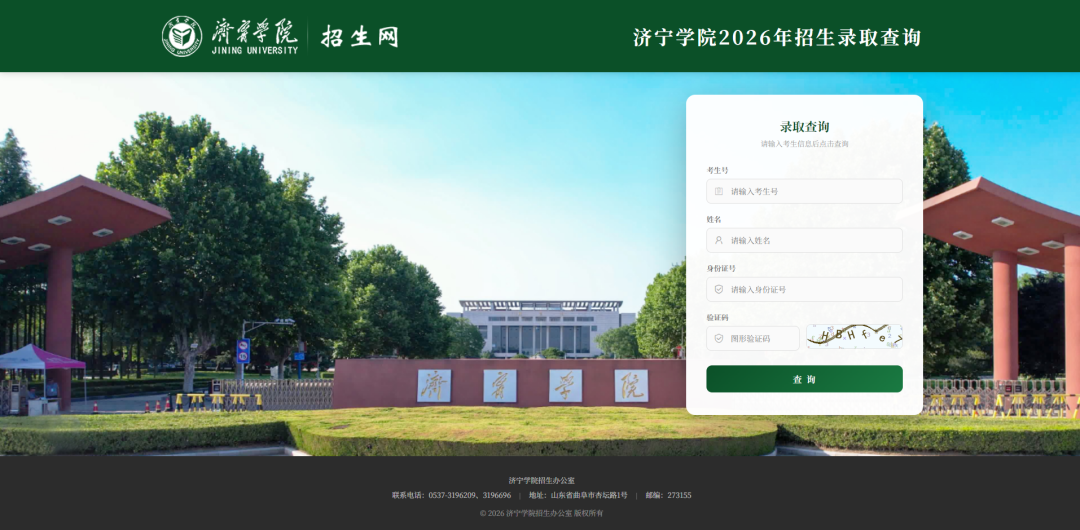The height and width of the screenshot is (530, 1080).
Task: Click the 身份证号 field label
Action: pos(720,268)
